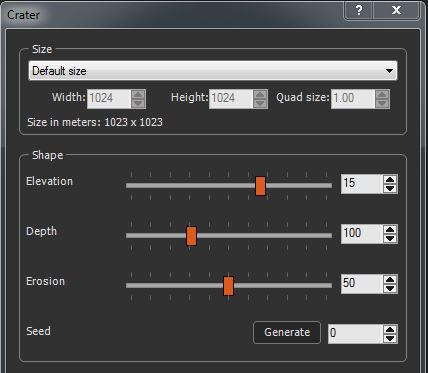Click the 'Size in meters: 1023 x 1023' text

pos(95,122)
